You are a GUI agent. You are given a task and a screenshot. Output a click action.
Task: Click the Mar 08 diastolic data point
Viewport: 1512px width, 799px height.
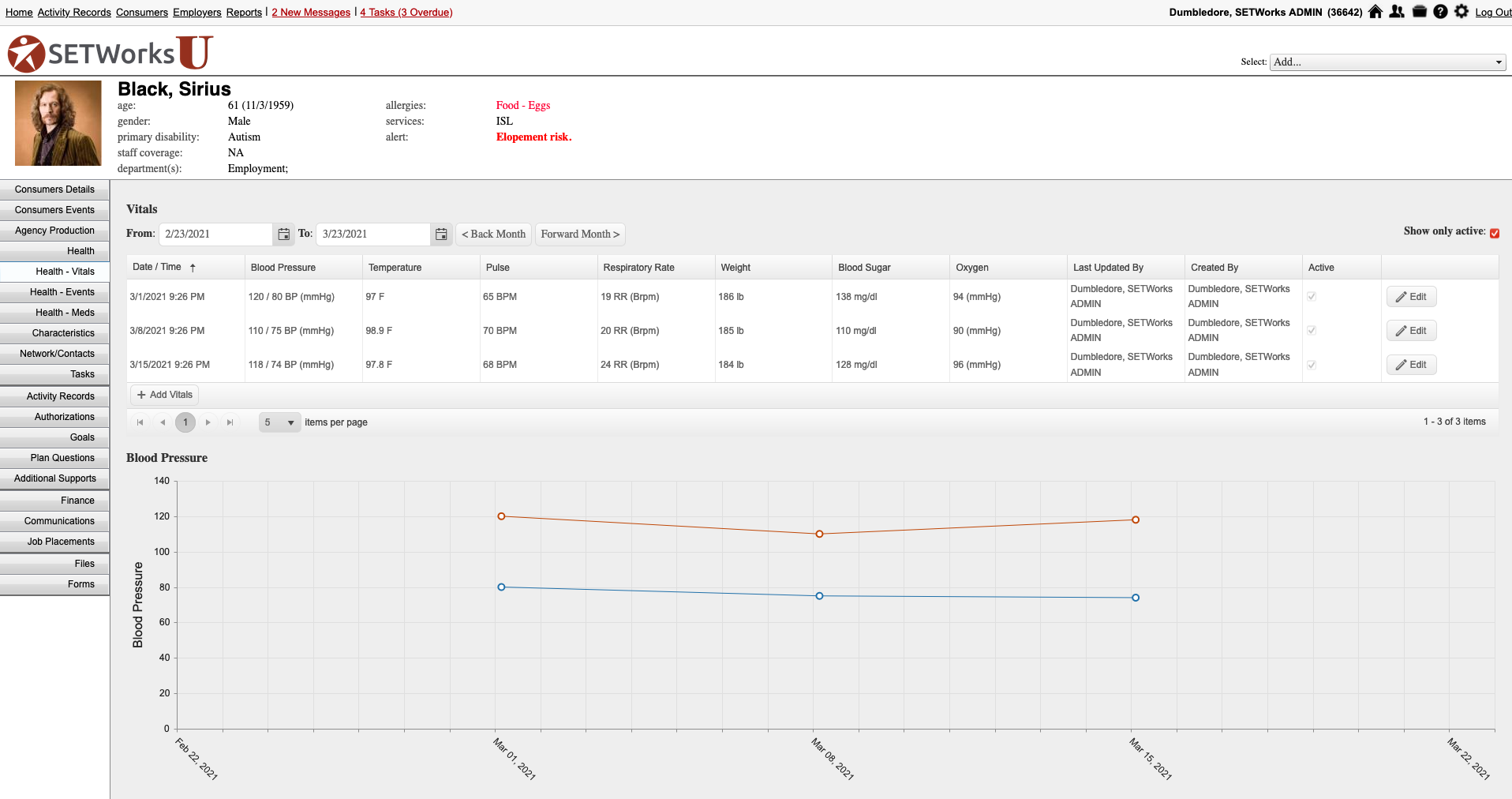tap(819, 596)
